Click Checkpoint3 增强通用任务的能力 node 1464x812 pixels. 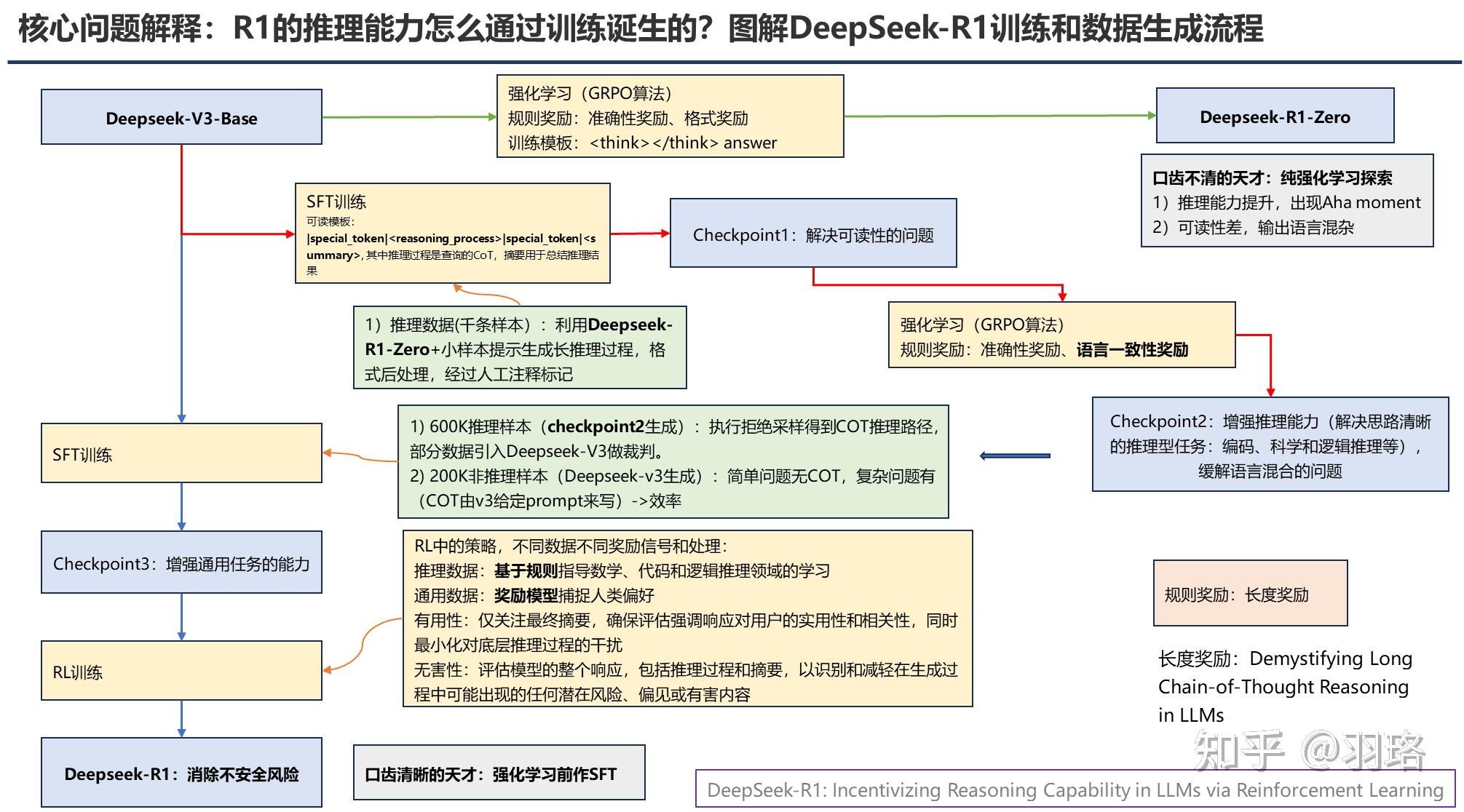(181, 563)
